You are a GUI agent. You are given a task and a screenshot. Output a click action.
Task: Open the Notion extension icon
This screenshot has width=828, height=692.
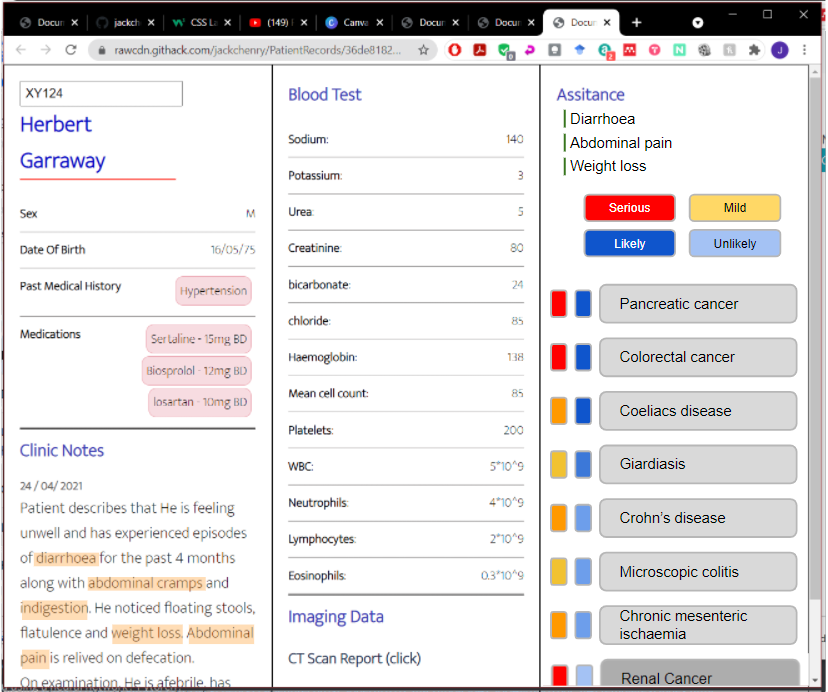click(680, 49)
